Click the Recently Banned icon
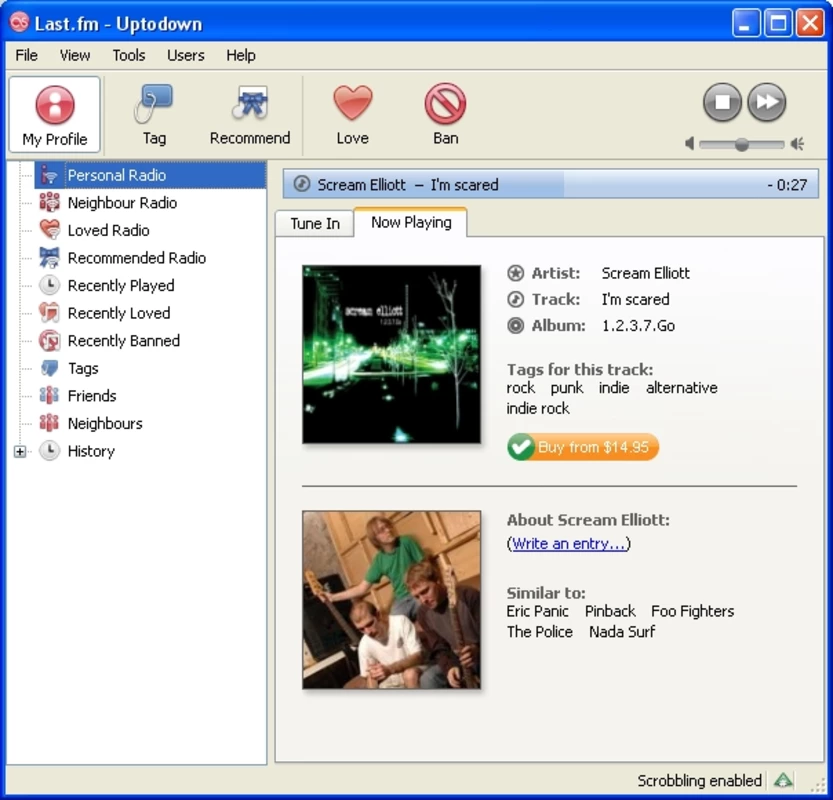 coord(49,341)
